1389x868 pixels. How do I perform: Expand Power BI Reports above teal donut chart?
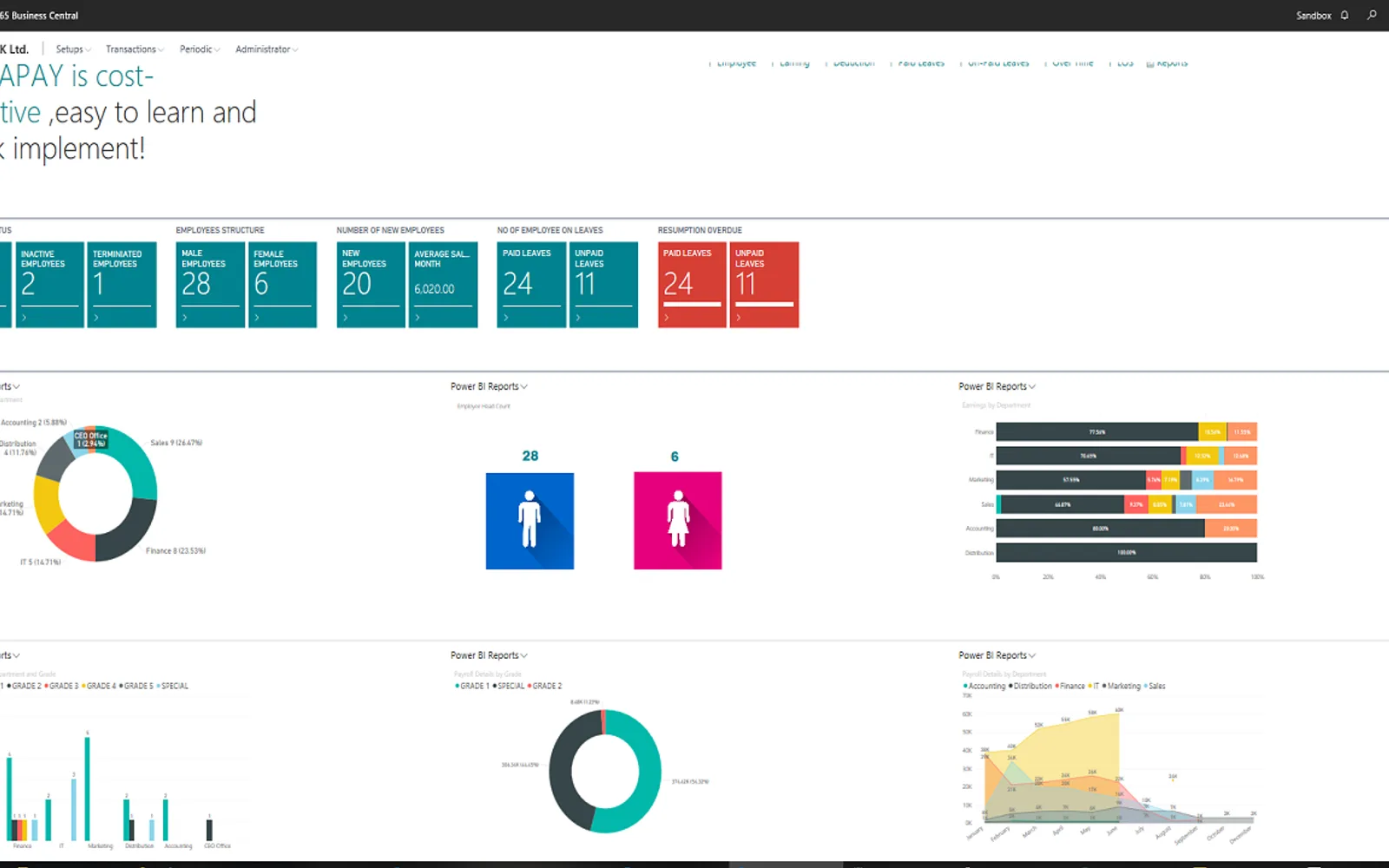[x=489, y=655]
